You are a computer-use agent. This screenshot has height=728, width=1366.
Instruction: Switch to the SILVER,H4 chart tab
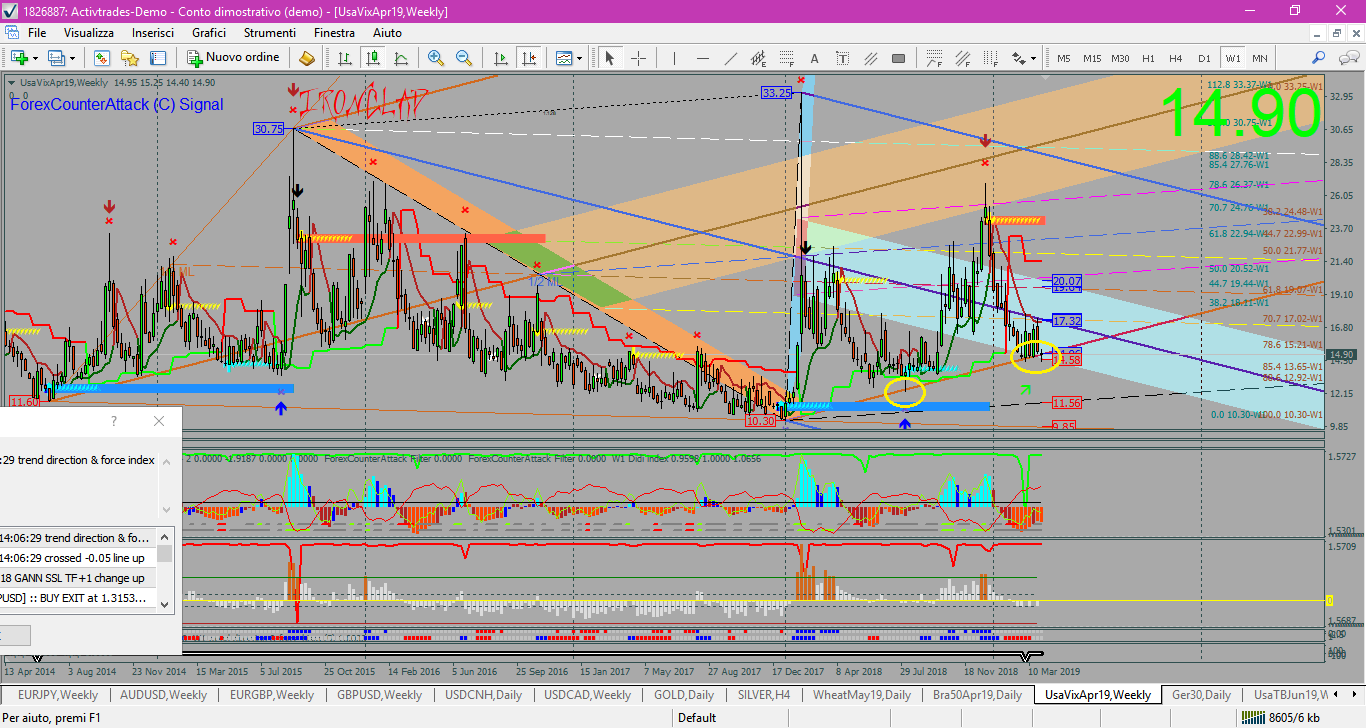point(765,694)
